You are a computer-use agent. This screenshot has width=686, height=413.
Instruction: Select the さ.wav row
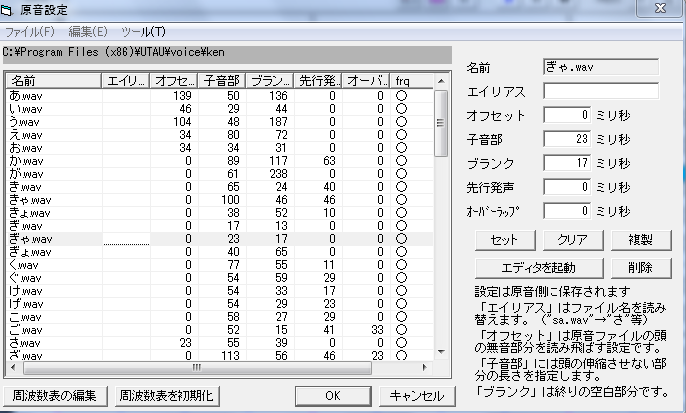coord(220,343)
